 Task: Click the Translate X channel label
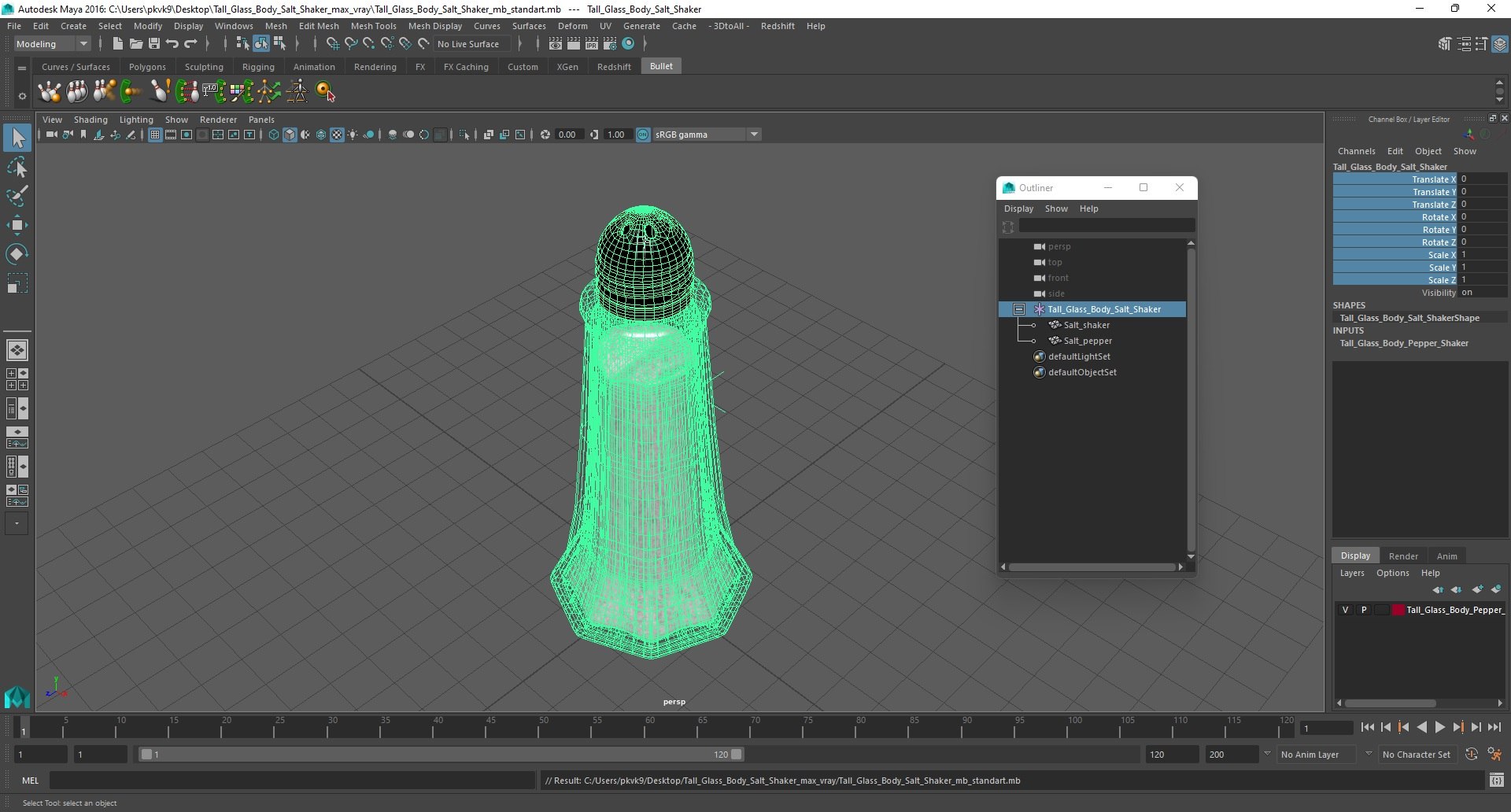tap(1433, 179)
